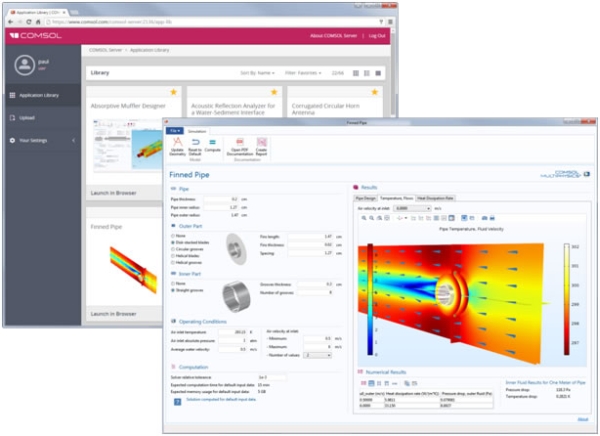
Task: Open PDF Documentation from the ribbon
Action: (239, 148)
